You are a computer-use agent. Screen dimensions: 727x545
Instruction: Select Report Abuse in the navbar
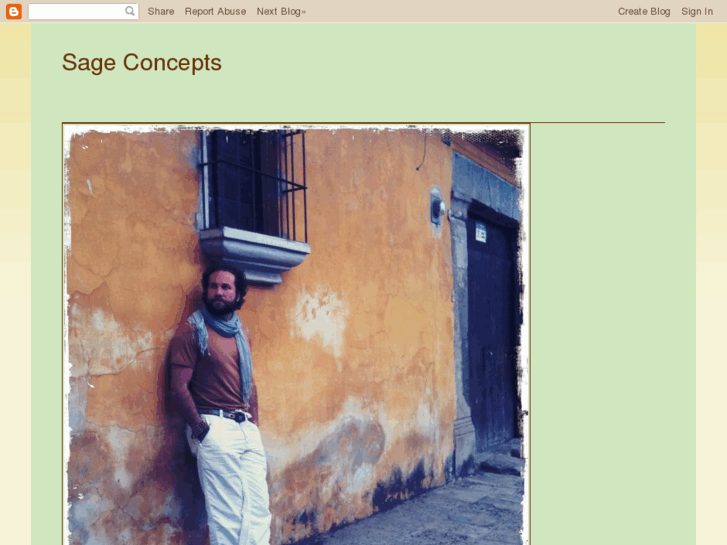pos(215,11)
